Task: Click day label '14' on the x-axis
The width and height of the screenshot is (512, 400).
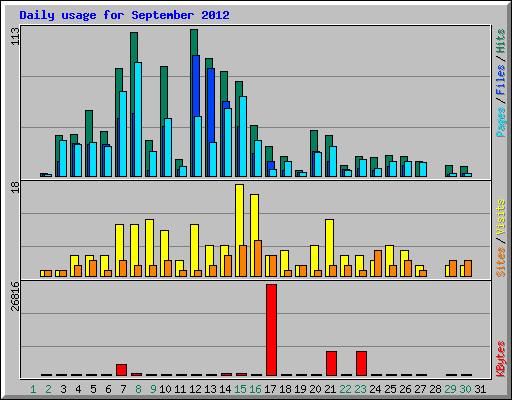Action: [x=225, y=389]
